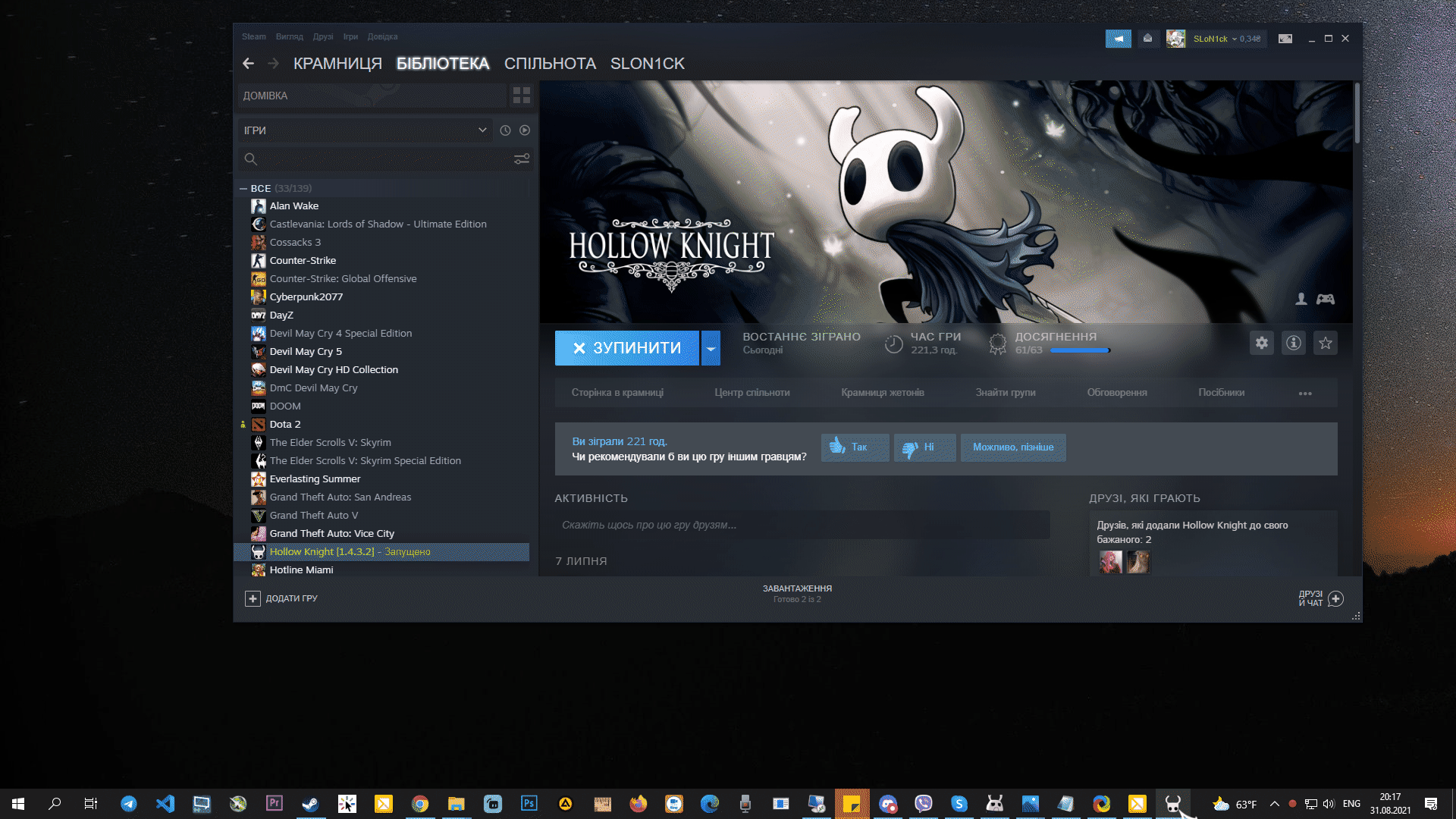Go back with left arrow
Screen dimensions: 1456x819
coord(248,64)
